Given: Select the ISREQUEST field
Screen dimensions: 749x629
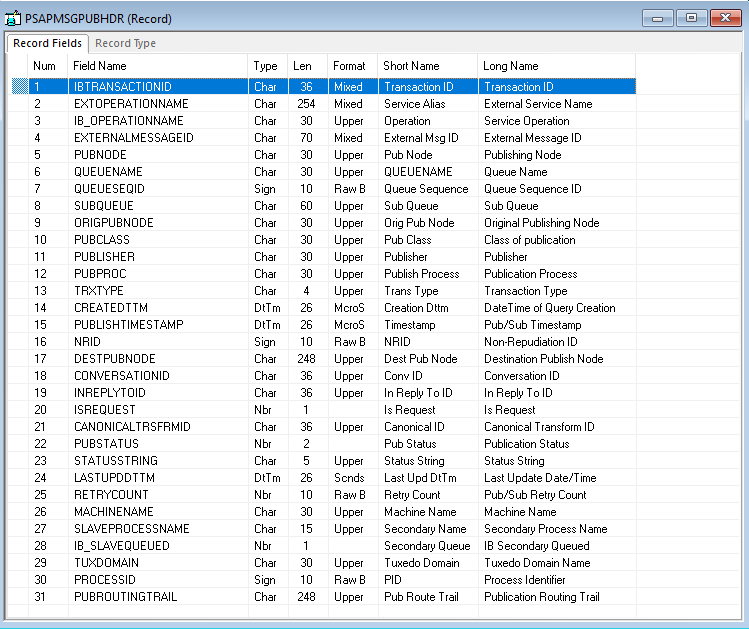Looking at the screenshot, I should coord(104,410).
